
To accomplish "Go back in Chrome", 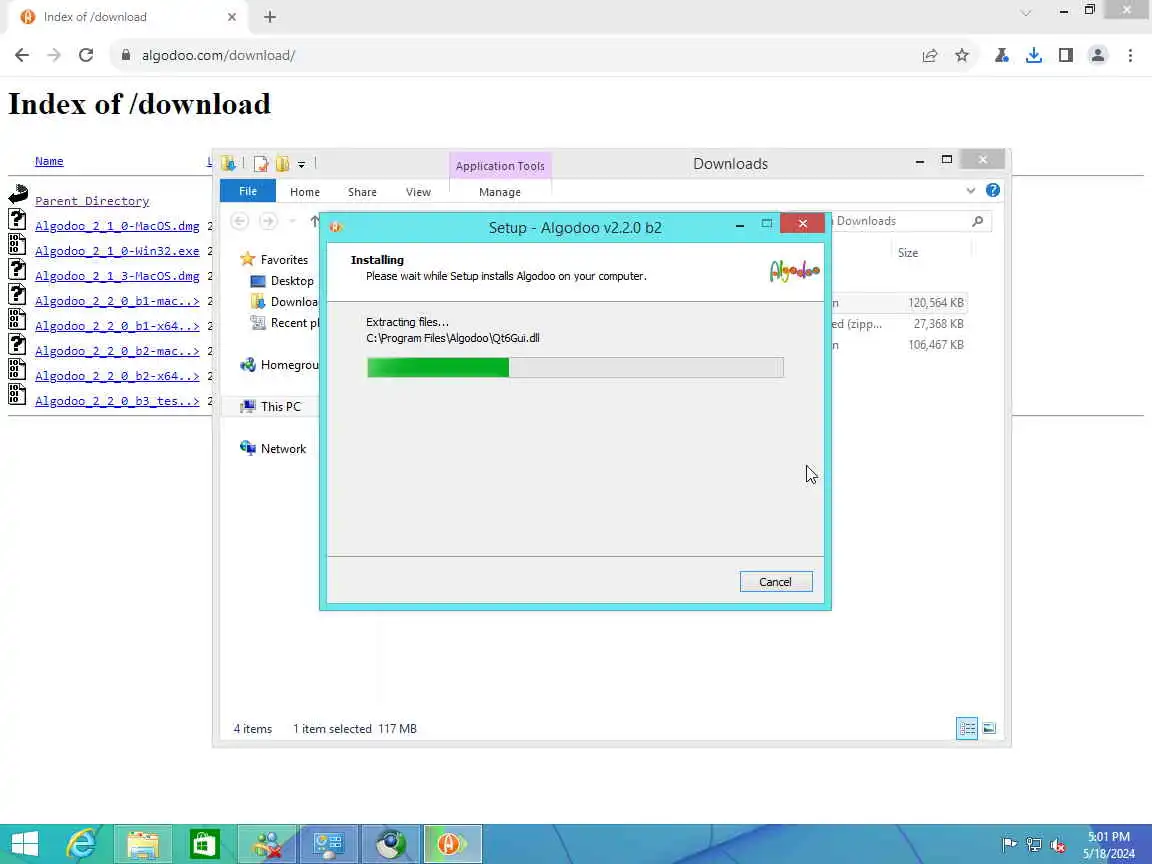I will [22, 55].
